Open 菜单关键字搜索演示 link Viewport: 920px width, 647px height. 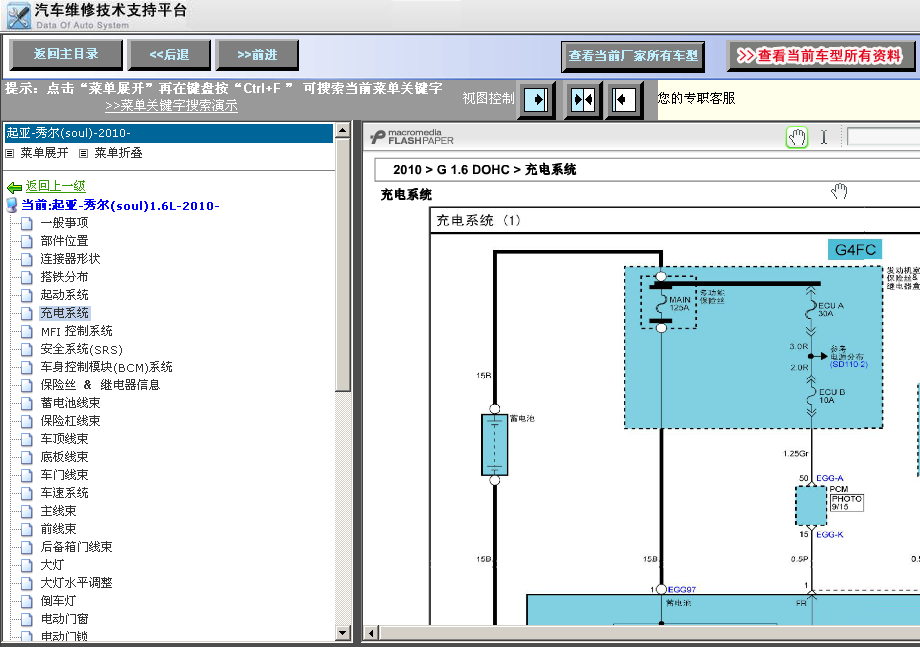tap(171, 106)
